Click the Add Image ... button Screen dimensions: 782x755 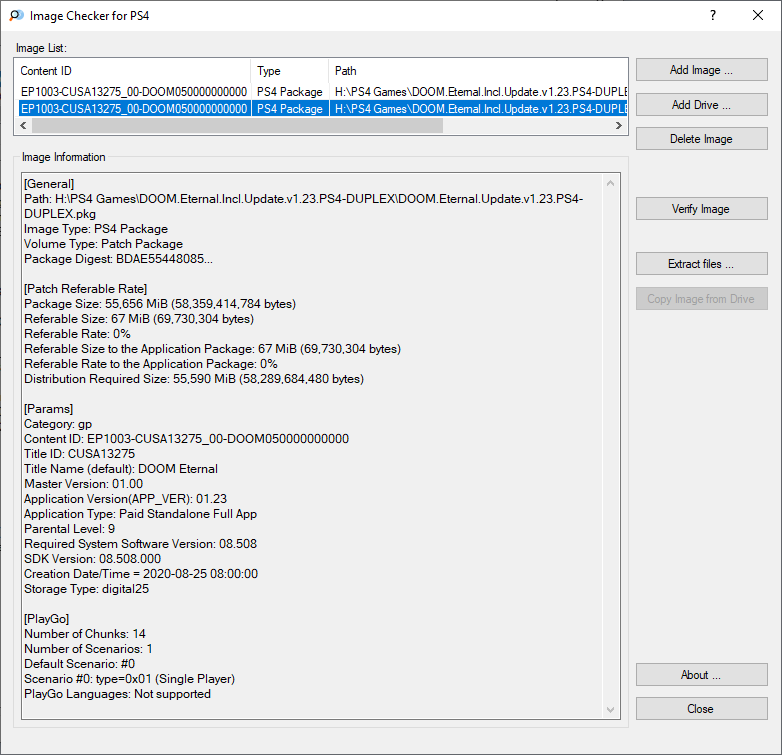701,70
